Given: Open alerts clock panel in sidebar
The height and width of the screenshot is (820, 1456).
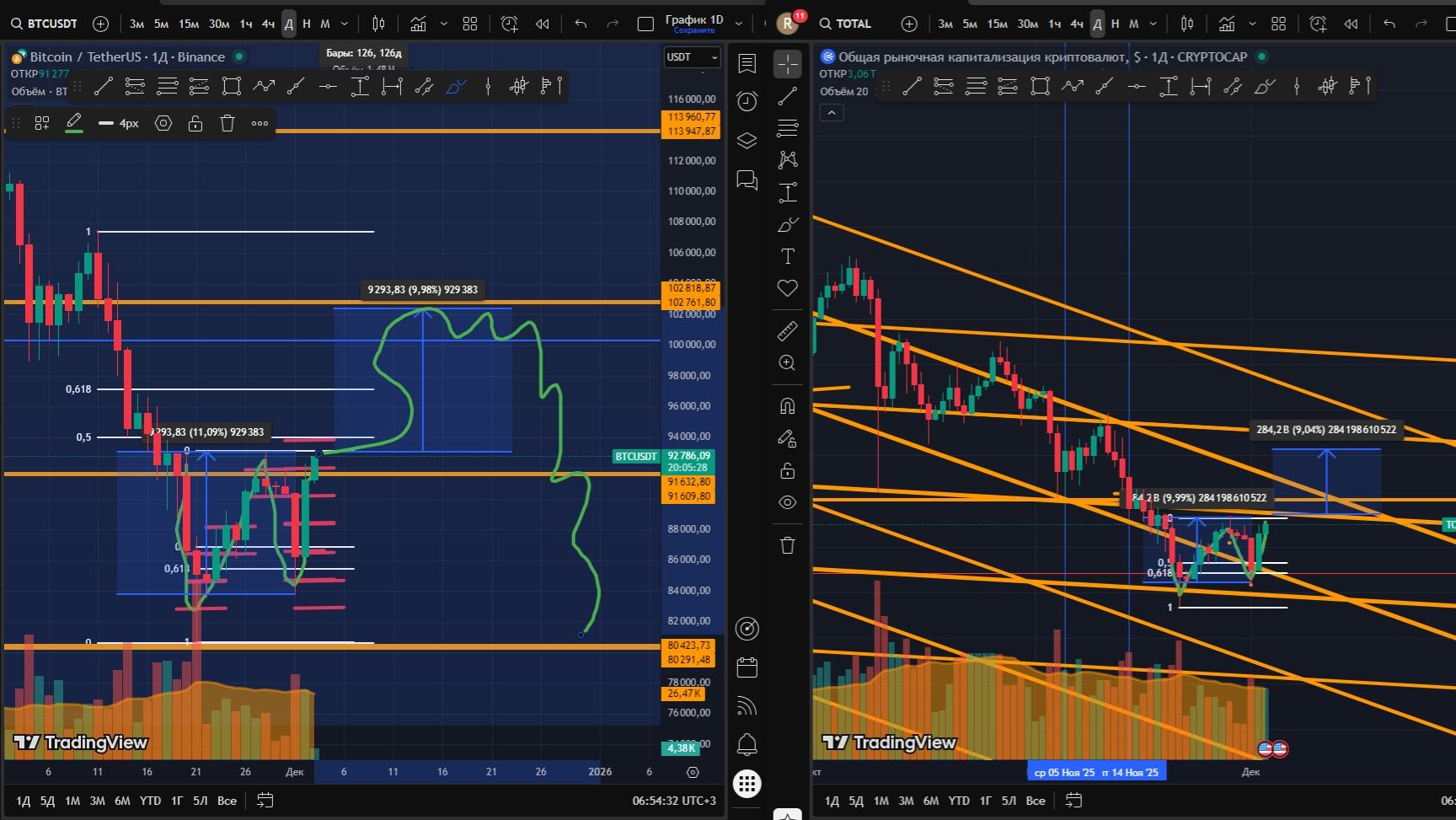Looking at the screenshot, I should click(x=747, y=101).
